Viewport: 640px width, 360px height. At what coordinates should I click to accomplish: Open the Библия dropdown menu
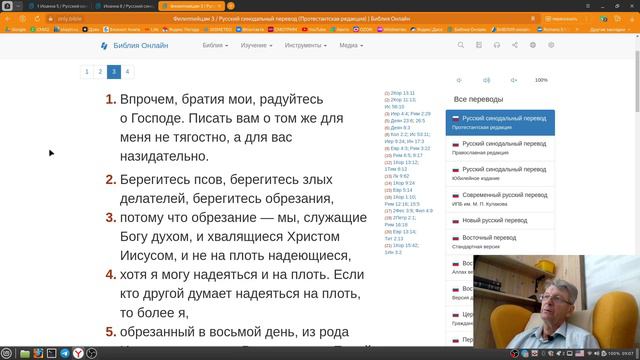point(215,45)
